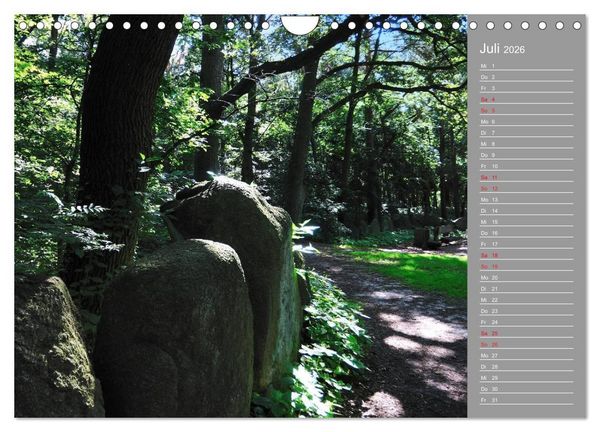Image resolution: width=600 pixels, height=432 pixels.
Task: Select the So 12 date row
Action: pyautogui.click(x=527, y=189)
